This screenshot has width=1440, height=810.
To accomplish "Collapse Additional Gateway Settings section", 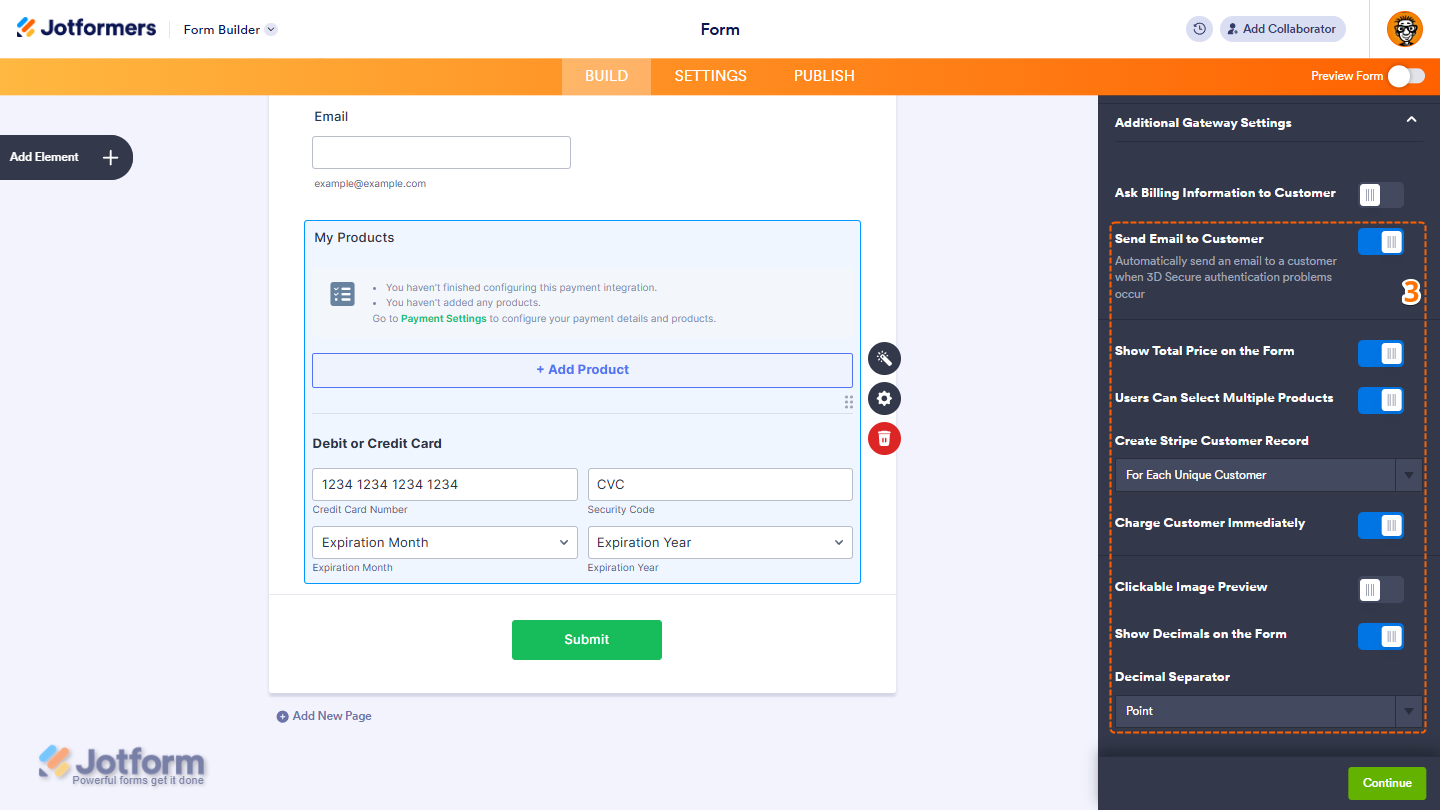I will pyautogui.click(x=1411, y=120).
